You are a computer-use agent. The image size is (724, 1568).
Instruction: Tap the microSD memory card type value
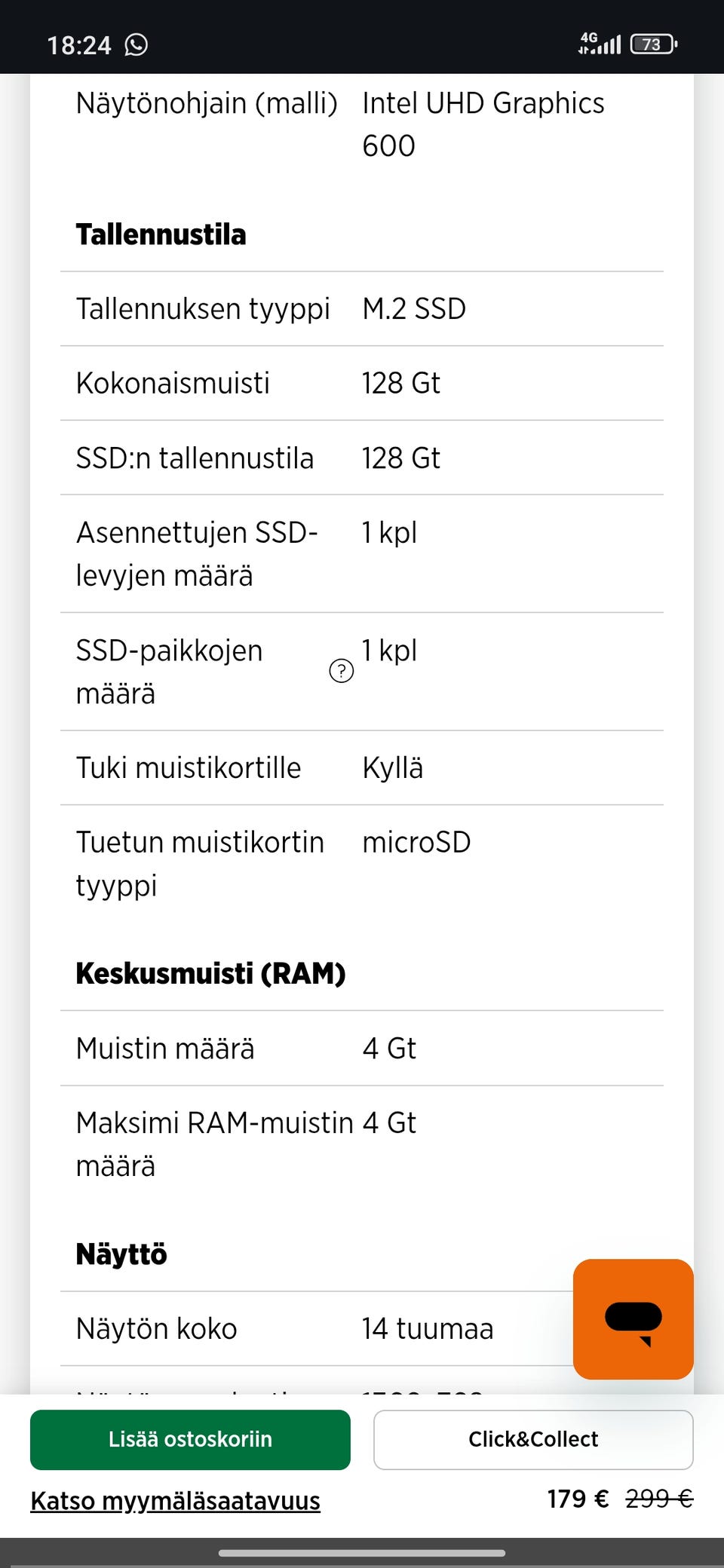(416, 842)
